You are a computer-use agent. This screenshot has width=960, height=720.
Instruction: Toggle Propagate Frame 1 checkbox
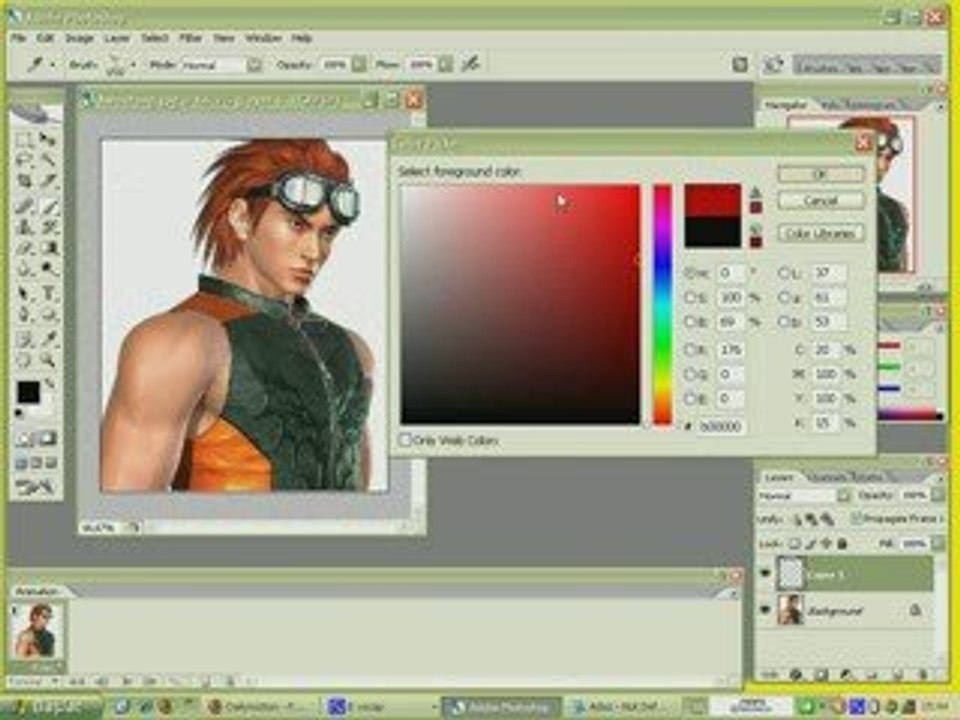pos(858,519)
